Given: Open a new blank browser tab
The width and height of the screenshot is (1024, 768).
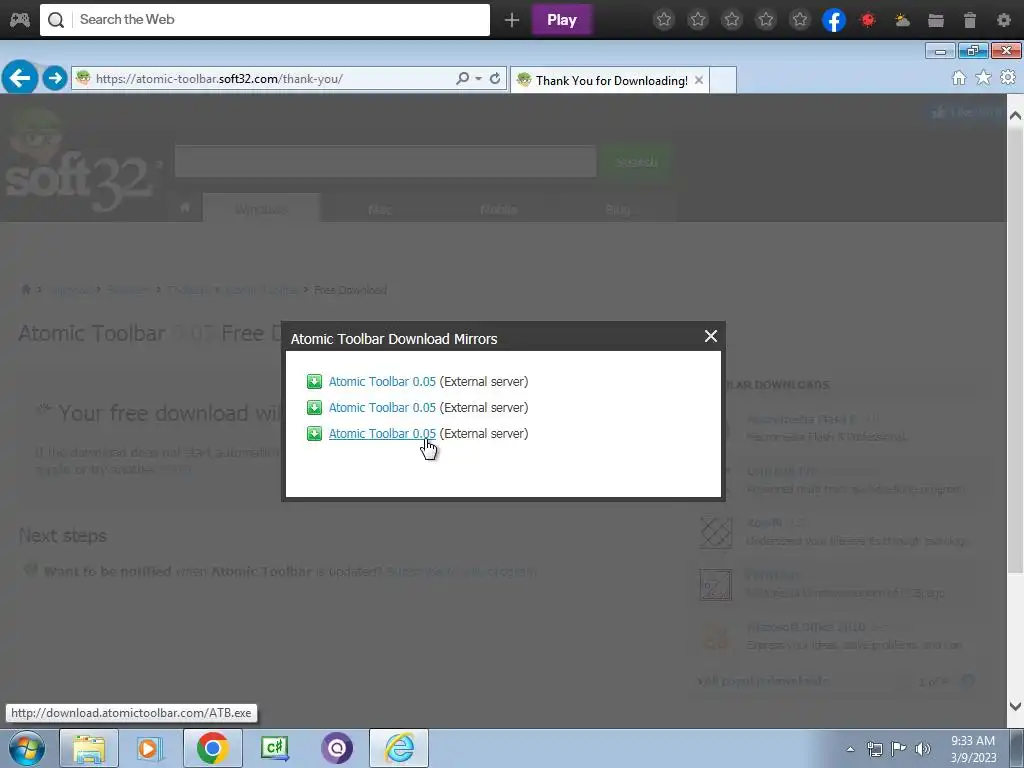Looking at the screenshot, I should pyautogui.click(x=723, y=80).
